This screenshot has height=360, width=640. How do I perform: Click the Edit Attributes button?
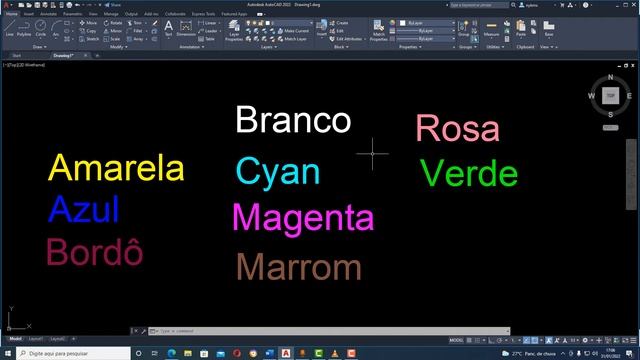(x=346, y=39)
